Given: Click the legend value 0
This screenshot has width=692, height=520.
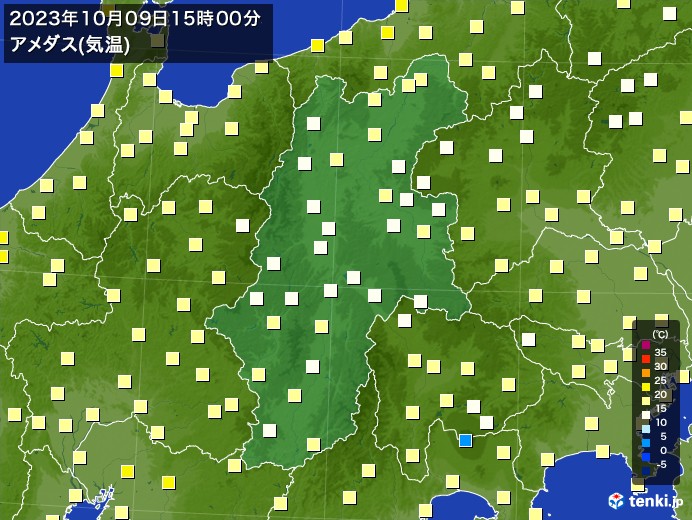Looking at the screenshot, I should tap(663, 451).
